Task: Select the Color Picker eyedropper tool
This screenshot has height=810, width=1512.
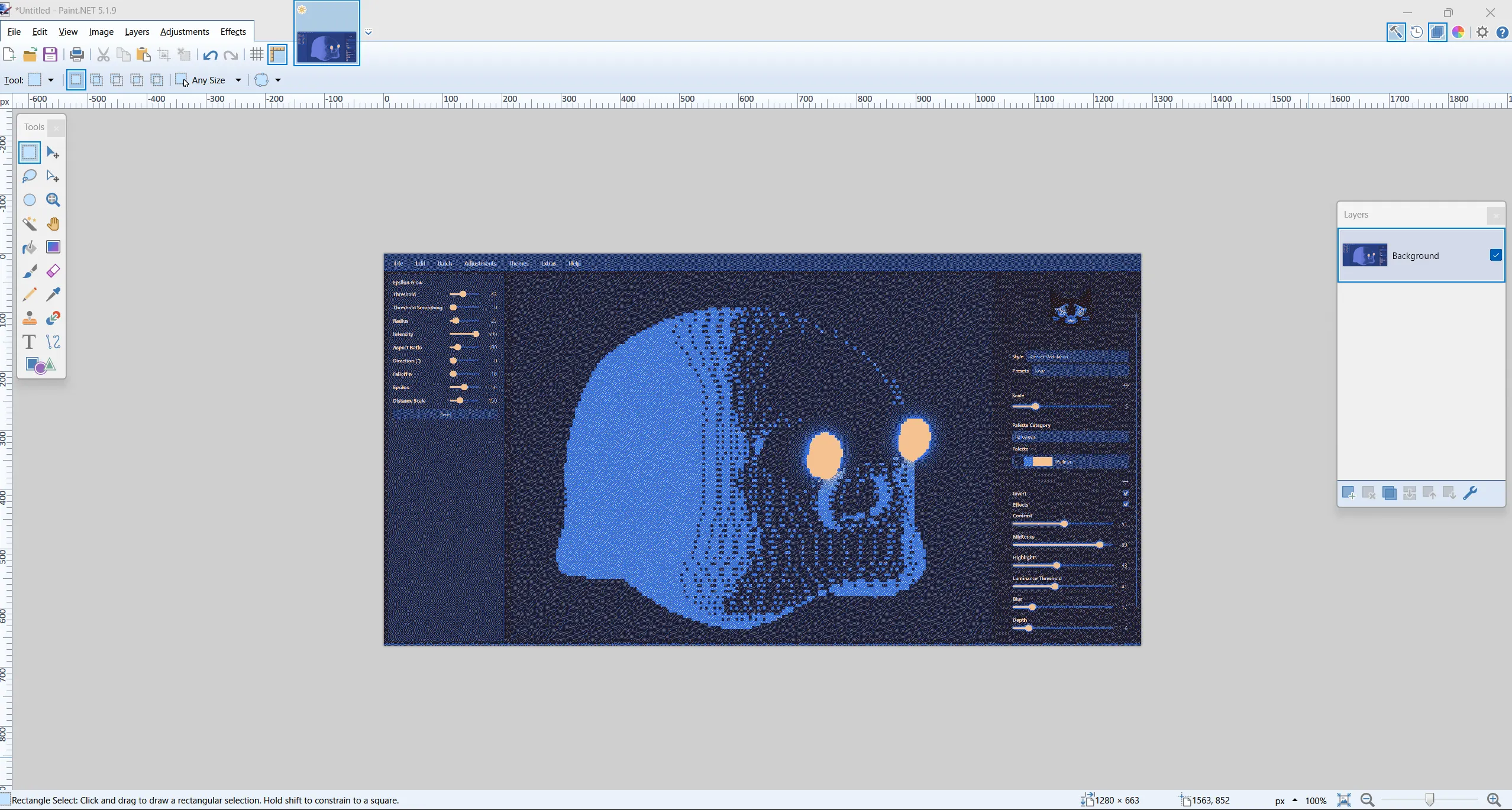Action: [x=53, y=294]
